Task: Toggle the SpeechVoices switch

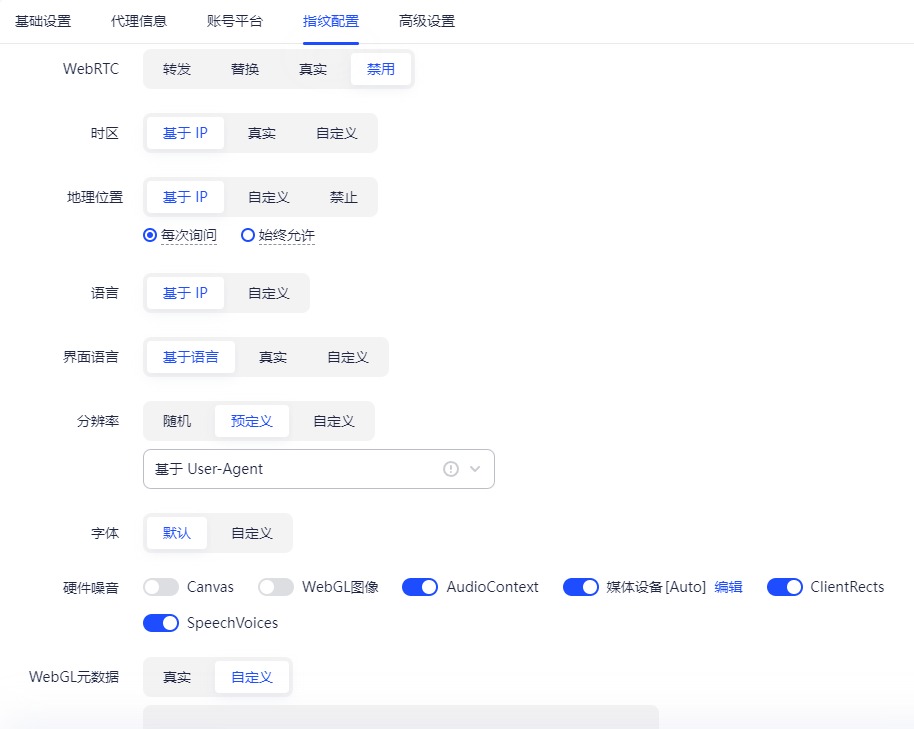Action: [x=161, y=623]
